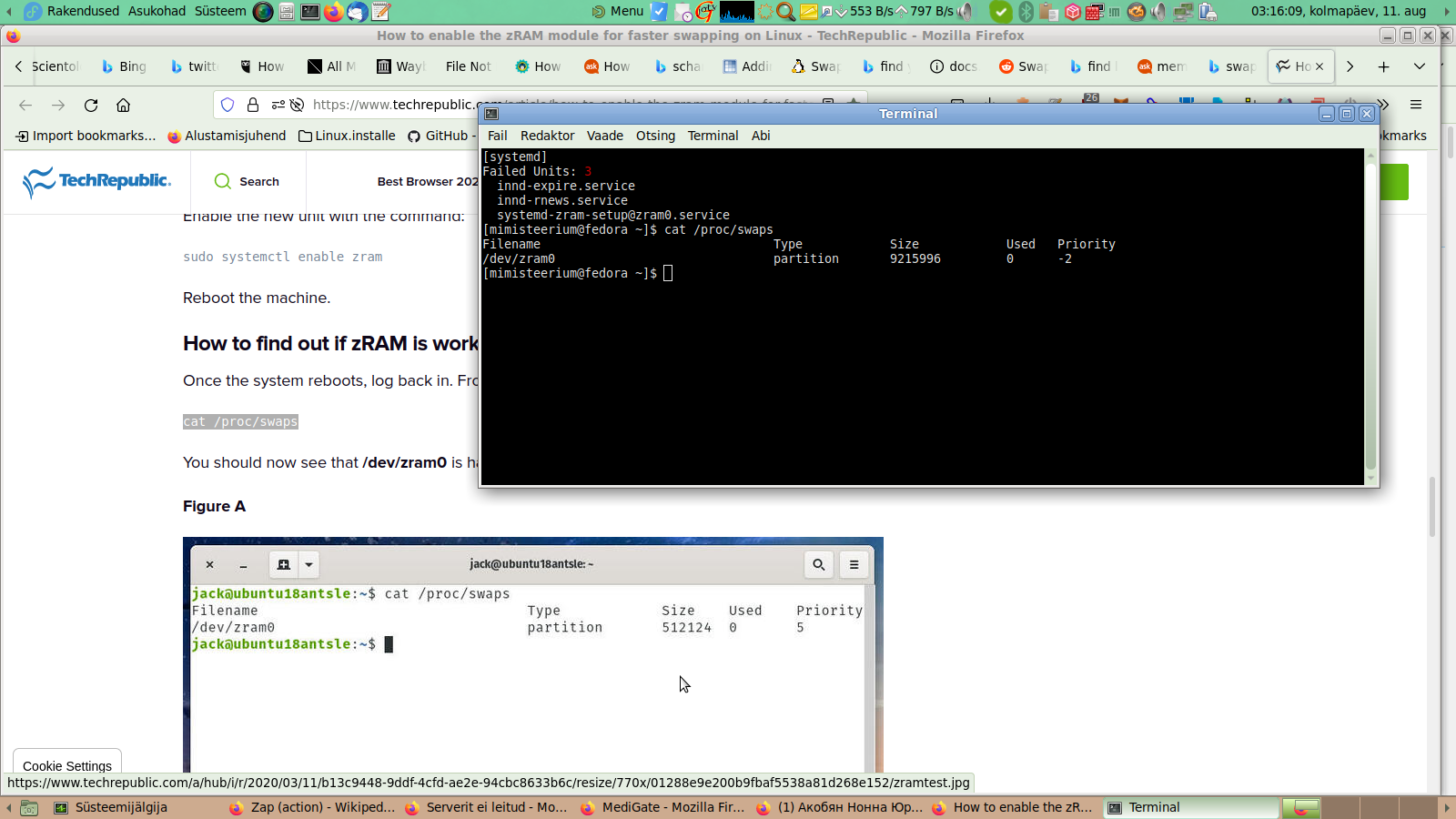Viewport: 1456px width, 819px height.
Task: Show site security padlock information
Action: click(253, 105)
